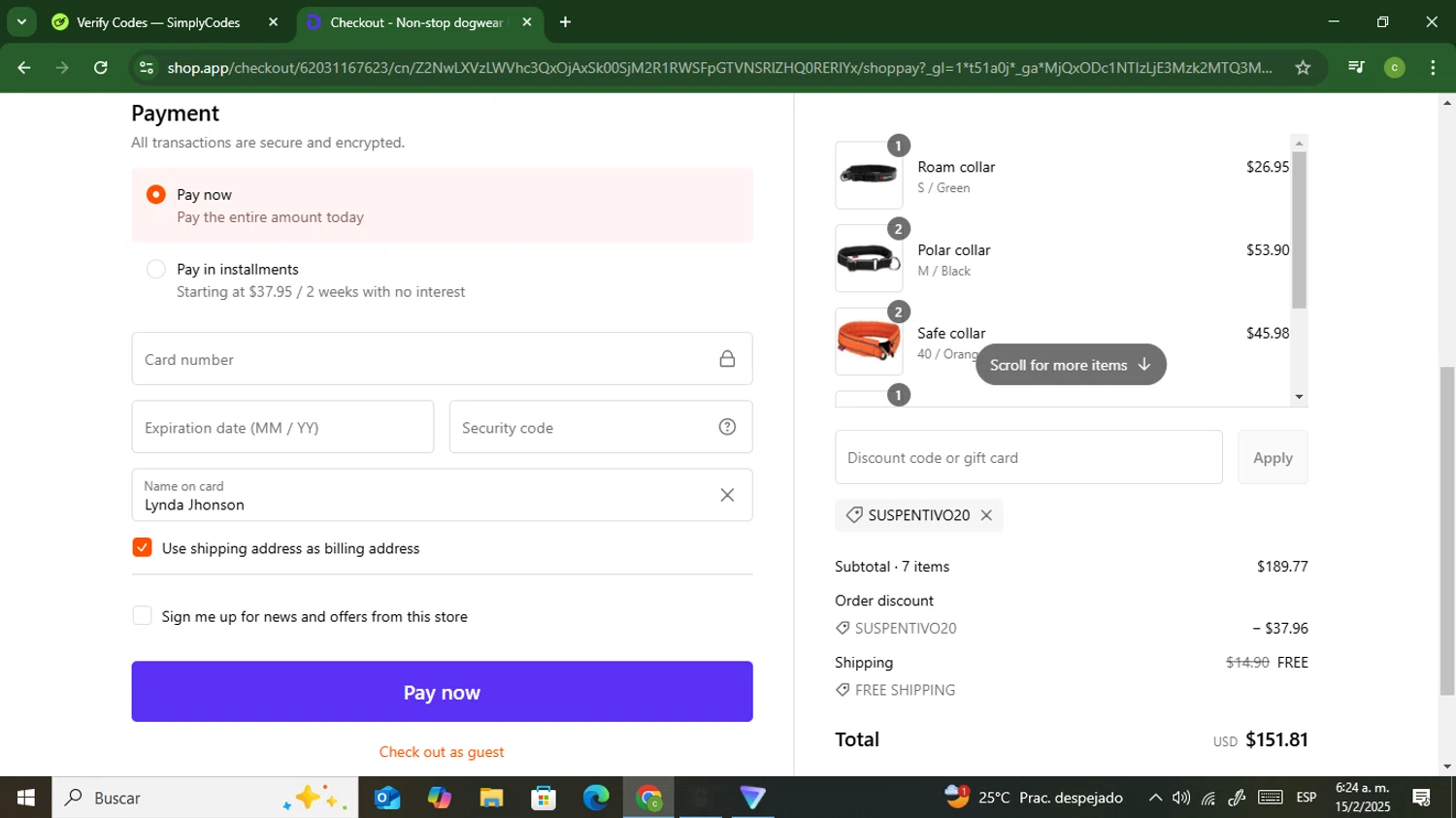This screenshot has width=1456, height=818.
Task: Click the page scrollbar's bottom down arrow
Action: click(x=1447, y=767)
